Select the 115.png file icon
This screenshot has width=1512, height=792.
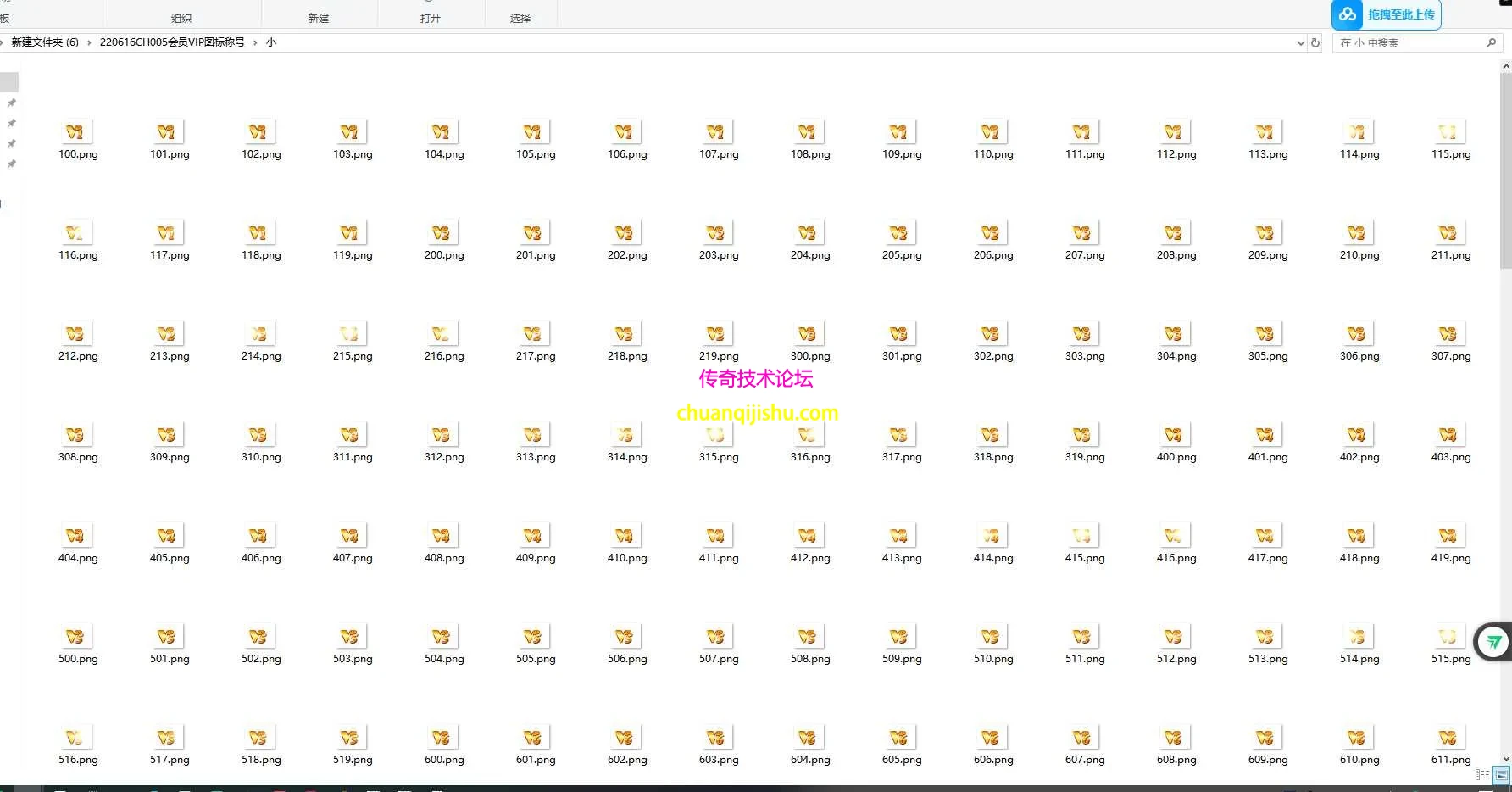[1451, 132]
